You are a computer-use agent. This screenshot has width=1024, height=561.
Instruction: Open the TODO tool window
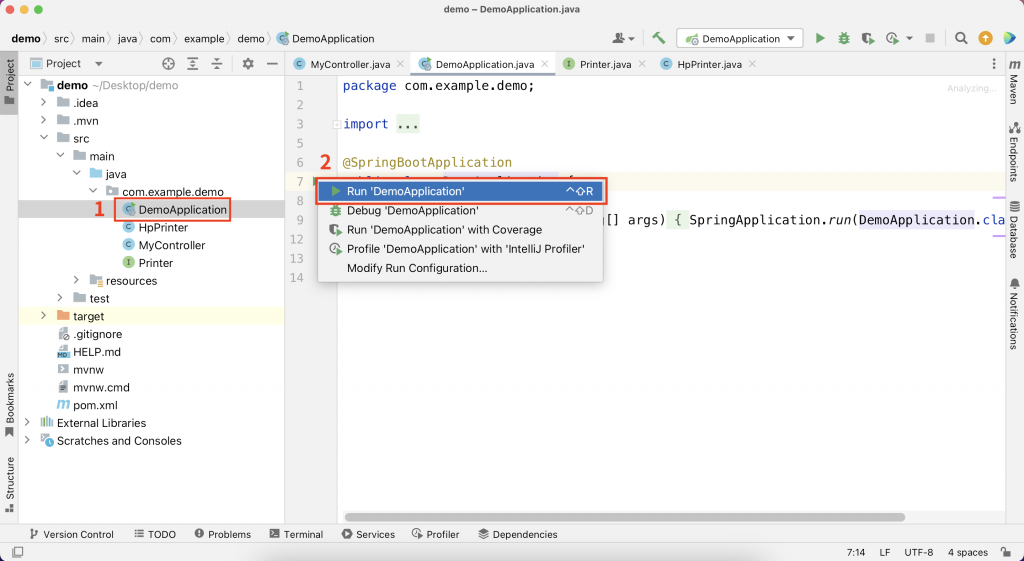pos(155,534)
